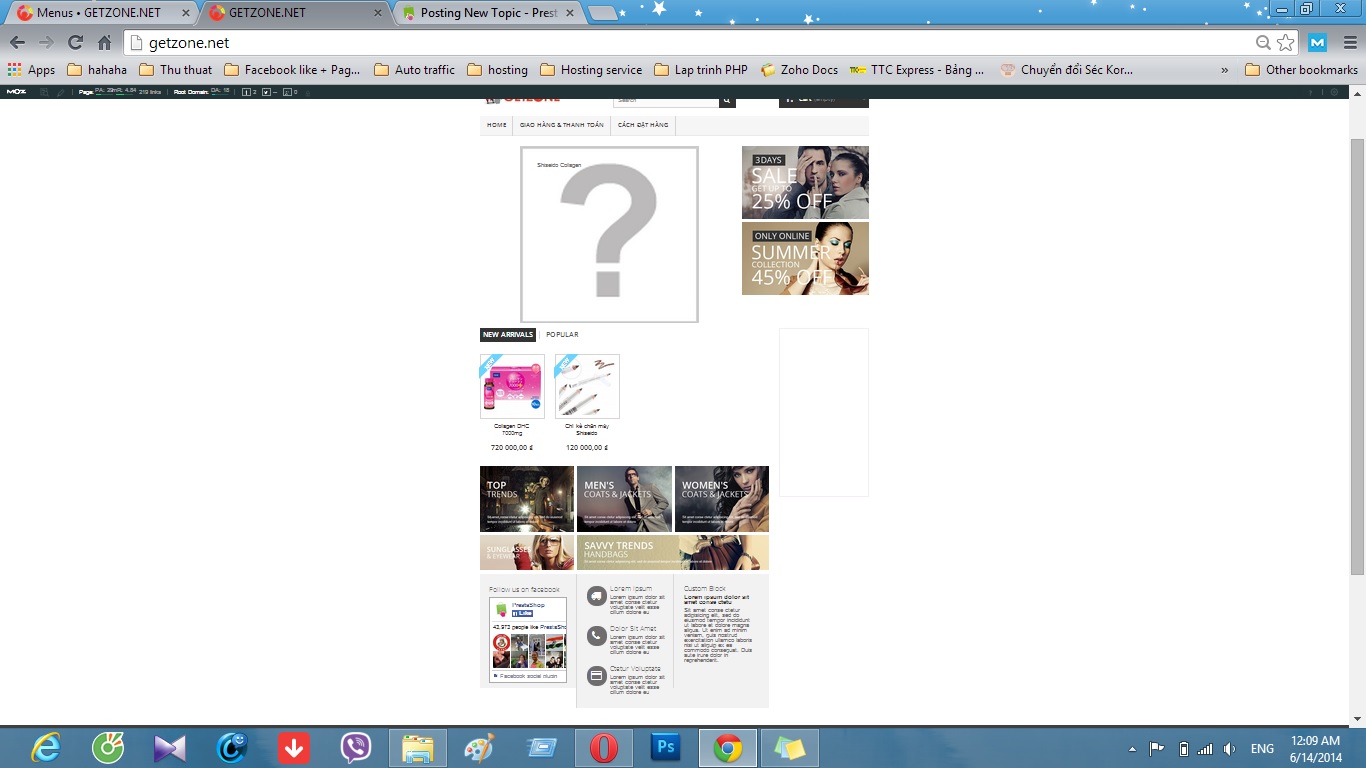This screenshot has height=768, width=1366.
Task: Click the site search magnifier button
Action: 728,101
